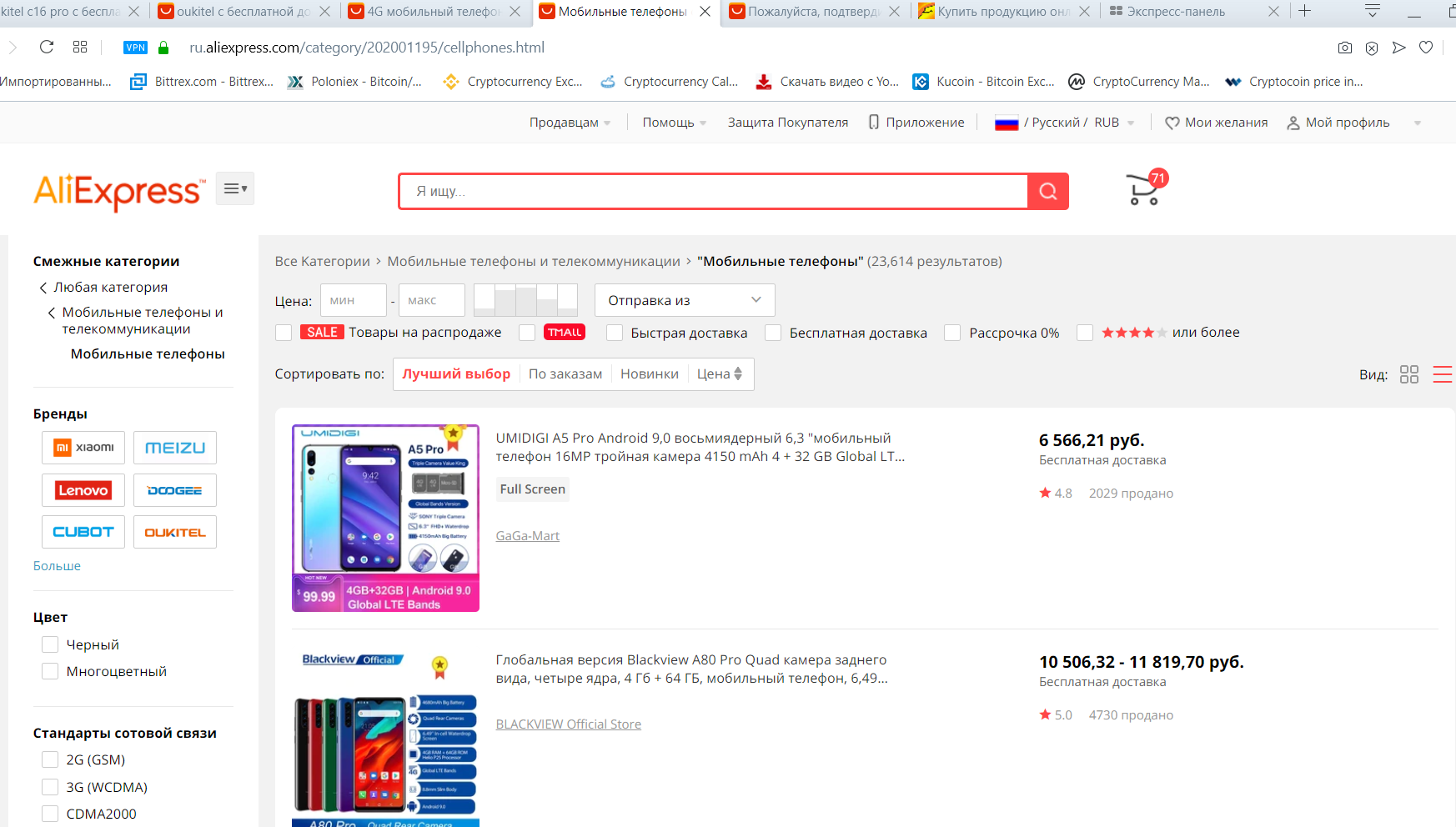Image resolution: width=1456 pixels, height=827 pixels.
Task: Enable the Рассрочка 0% checkbox
Action: (952, 333)
